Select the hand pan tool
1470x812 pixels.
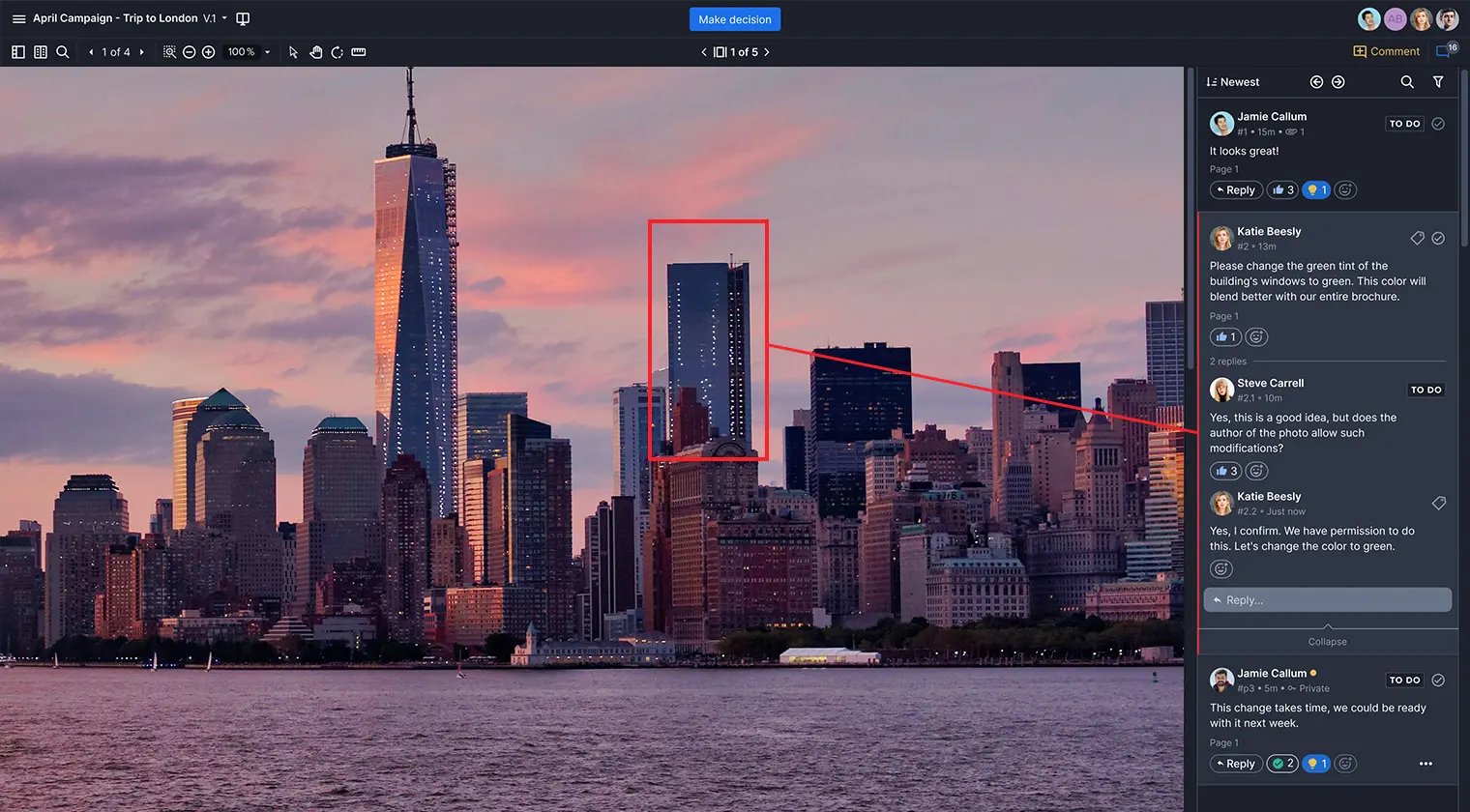315,52
